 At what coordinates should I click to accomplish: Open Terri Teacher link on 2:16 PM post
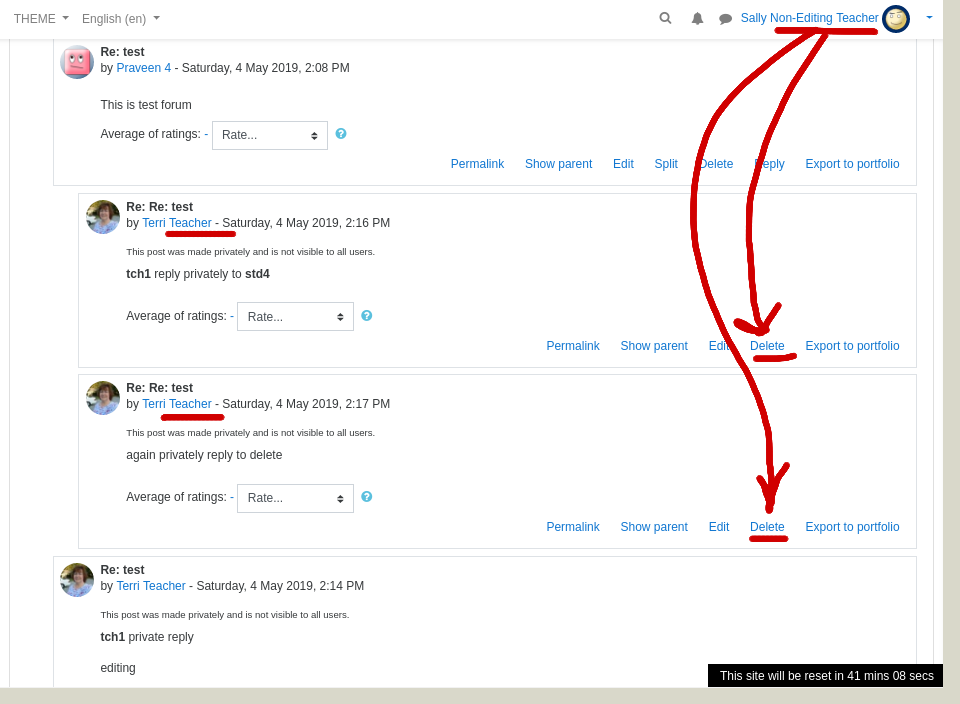[177, 223]
